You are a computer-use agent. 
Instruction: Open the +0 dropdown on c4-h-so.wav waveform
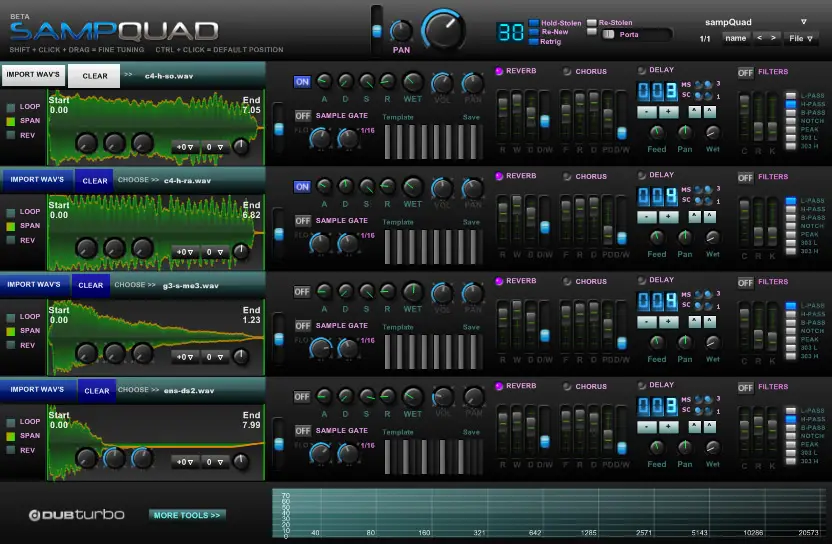tap(185, 147)
